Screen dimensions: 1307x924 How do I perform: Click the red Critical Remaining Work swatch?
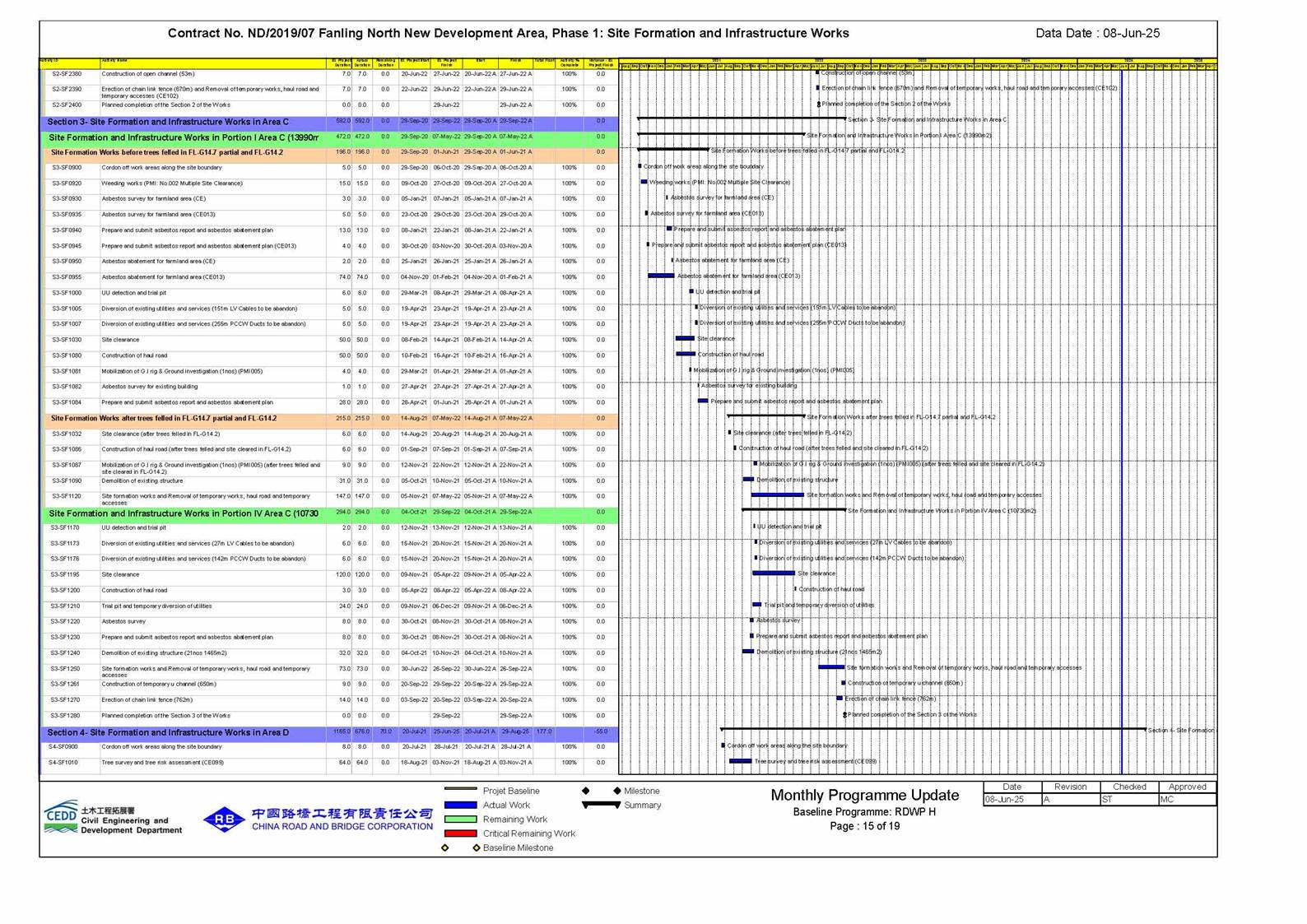(460, 833)
